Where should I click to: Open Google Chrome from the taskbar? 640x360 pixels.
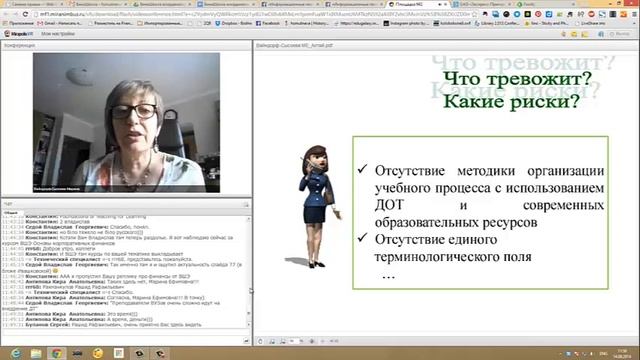[x=56, y=353]
